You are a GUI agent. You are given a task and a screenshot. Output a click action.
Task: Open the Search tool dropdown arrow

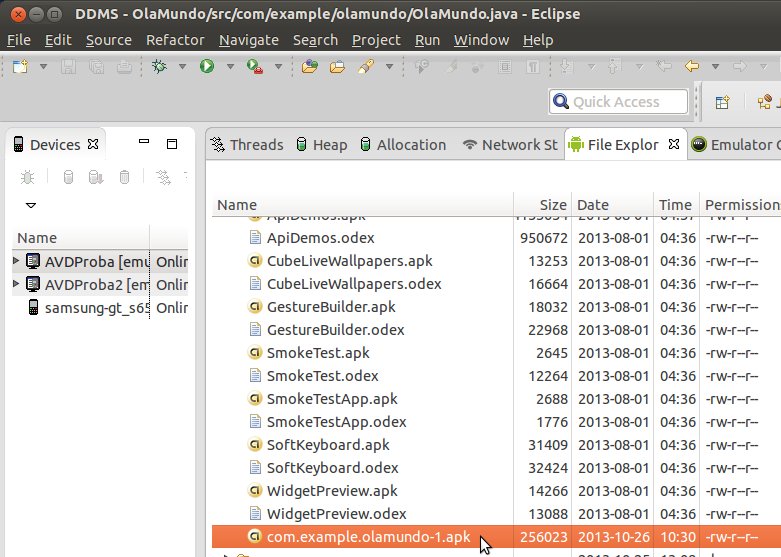pos(390,66)
